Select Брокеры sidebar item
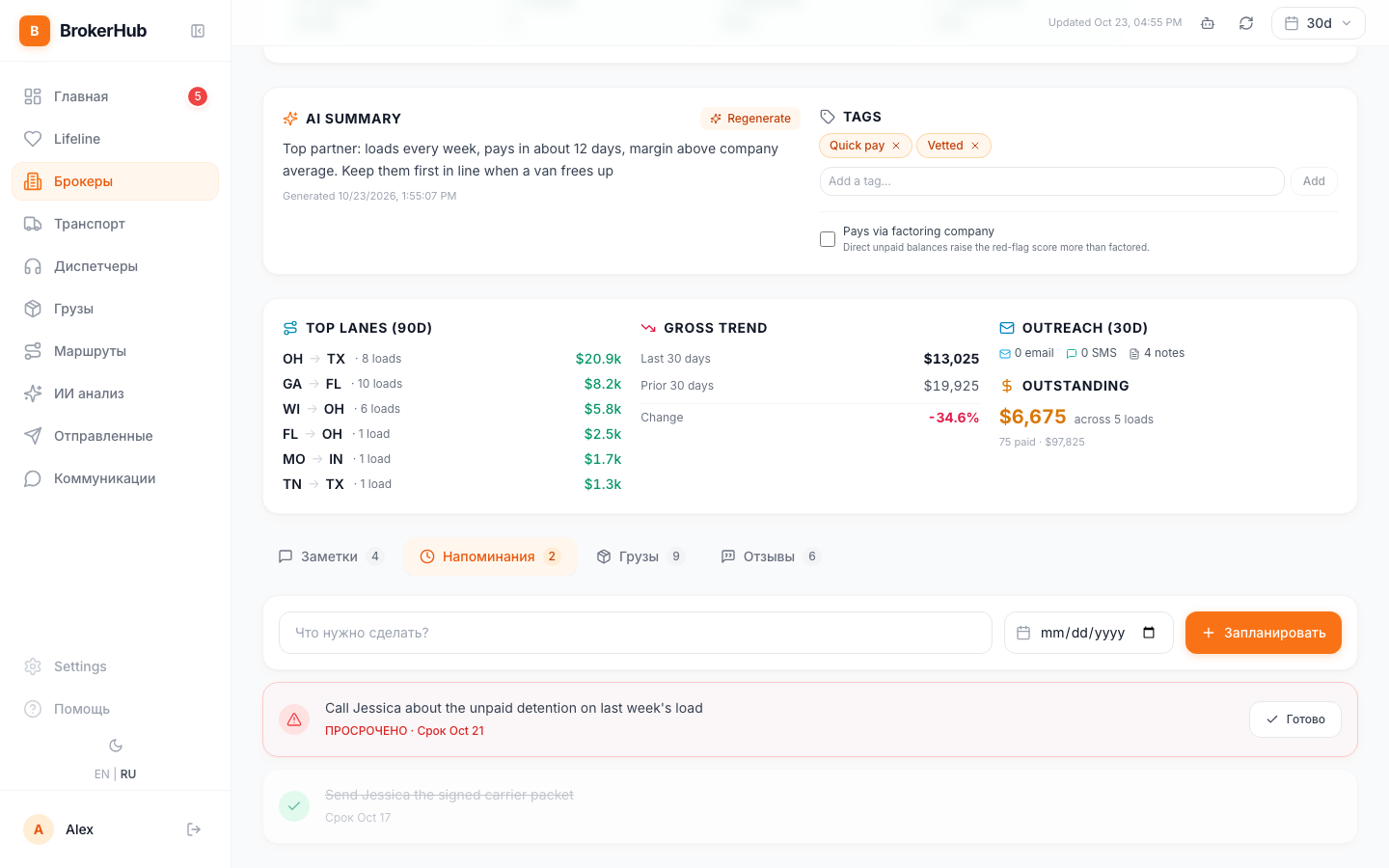 coord(115,181)
